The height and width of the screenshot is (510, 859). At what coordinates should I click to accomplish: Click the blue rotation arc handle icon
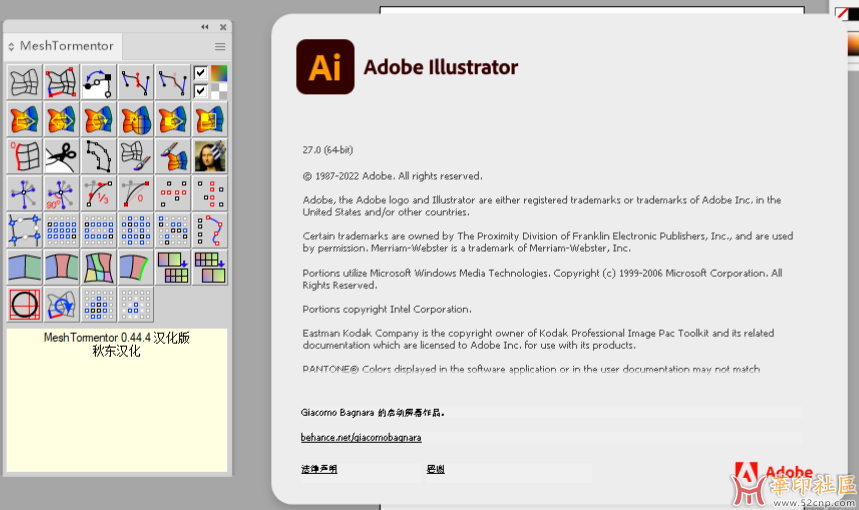[x=99, y=82]
